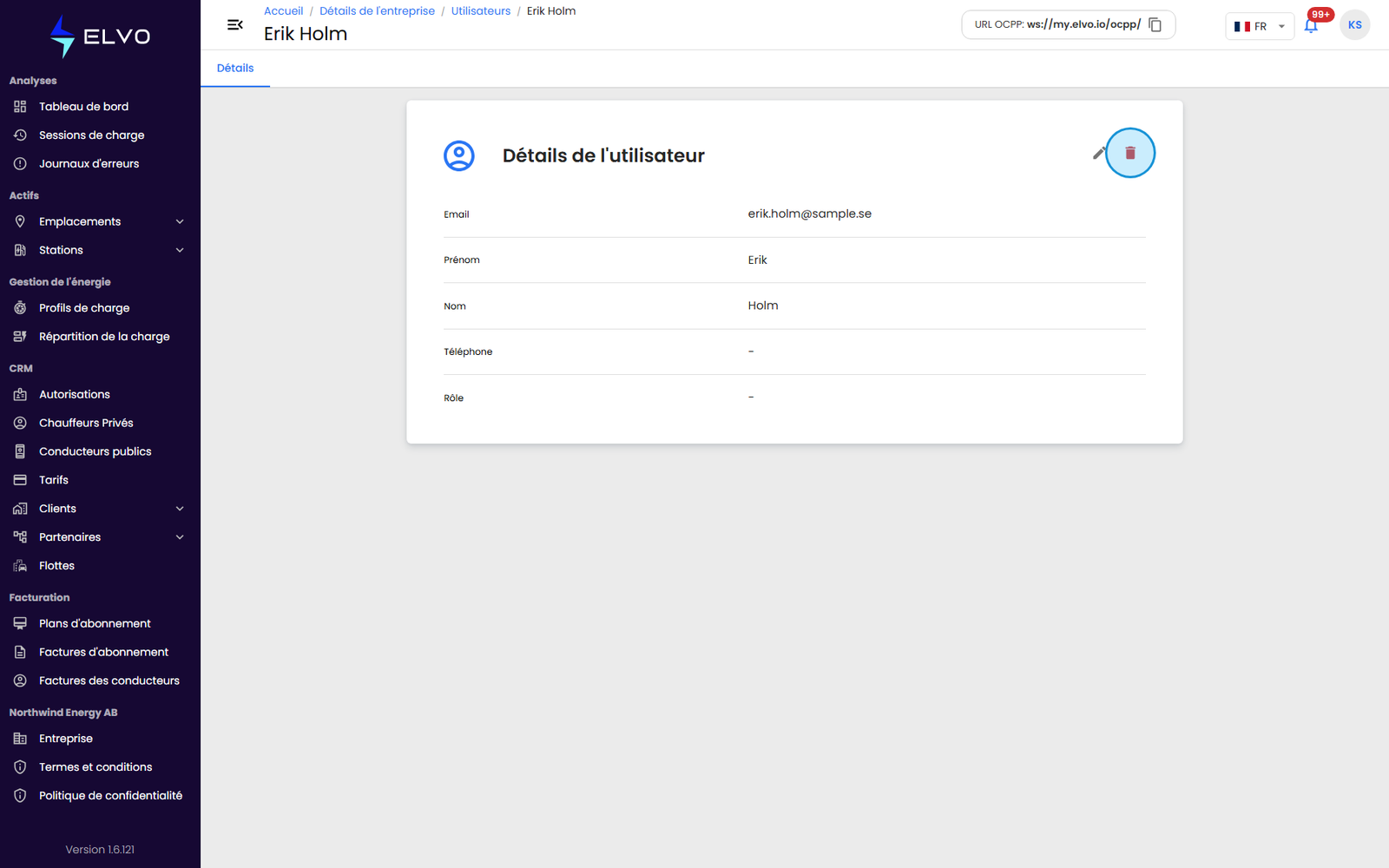Screen dimensions: 1389x868
Task: Click the Version 1.6.121 text
Action: [x=100, y=850]
